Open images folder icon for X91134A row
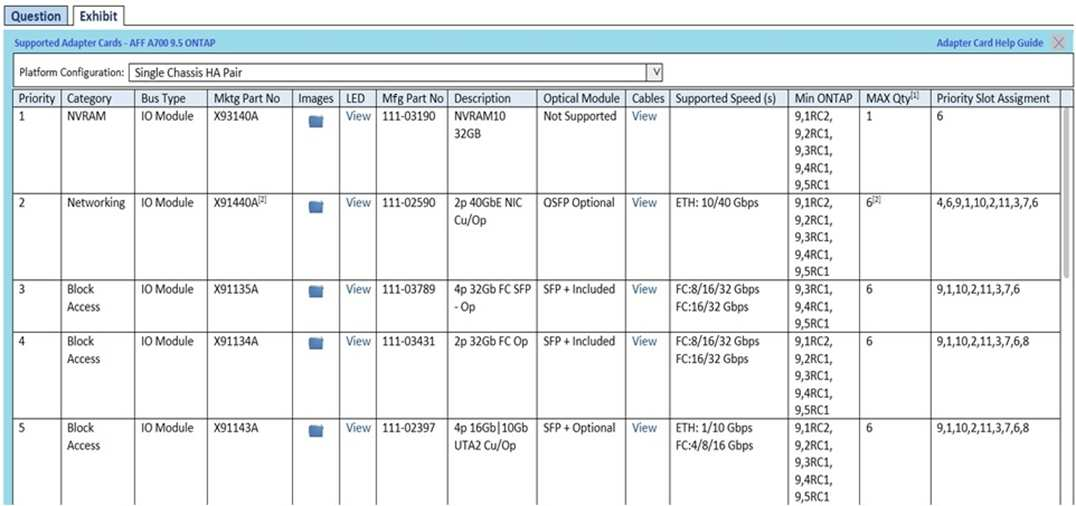The height and width of the screenshot is (506, 1076). [316, 343]
